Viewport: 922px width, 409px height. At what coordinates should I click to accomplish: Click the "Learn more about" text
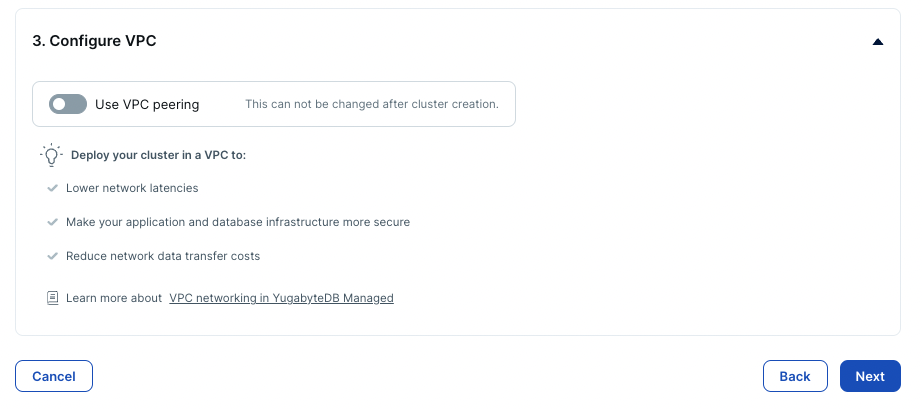[114, 298]
